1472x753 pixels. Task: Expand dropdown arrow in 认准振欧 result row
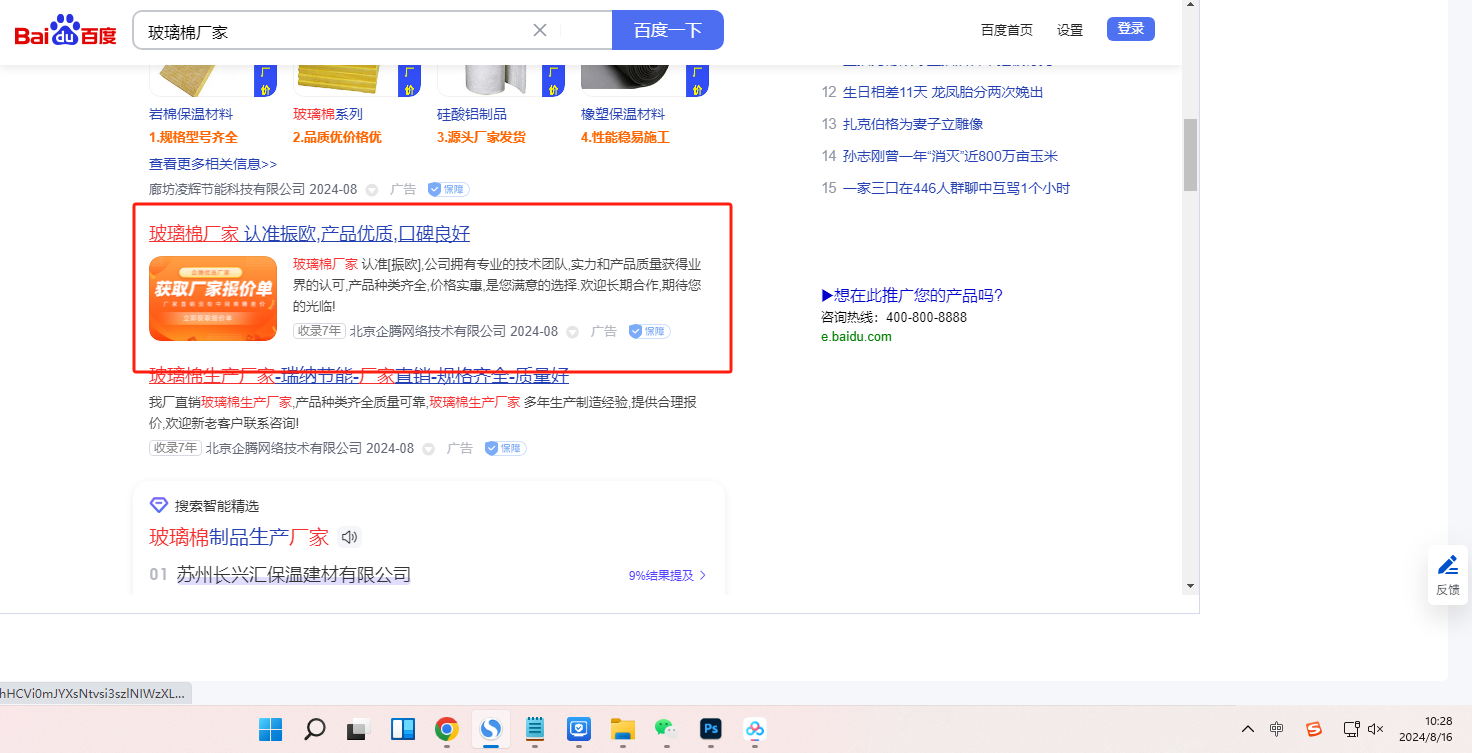[x=572, y=332]
